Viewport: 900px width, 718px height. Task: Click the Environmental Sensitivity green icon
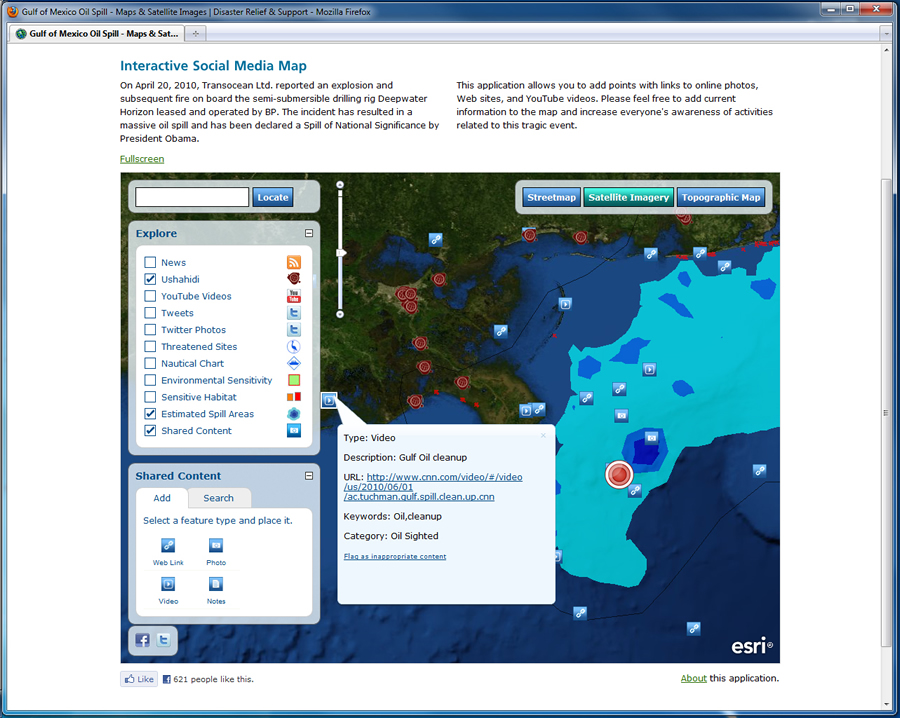click(x=294, y=380)
